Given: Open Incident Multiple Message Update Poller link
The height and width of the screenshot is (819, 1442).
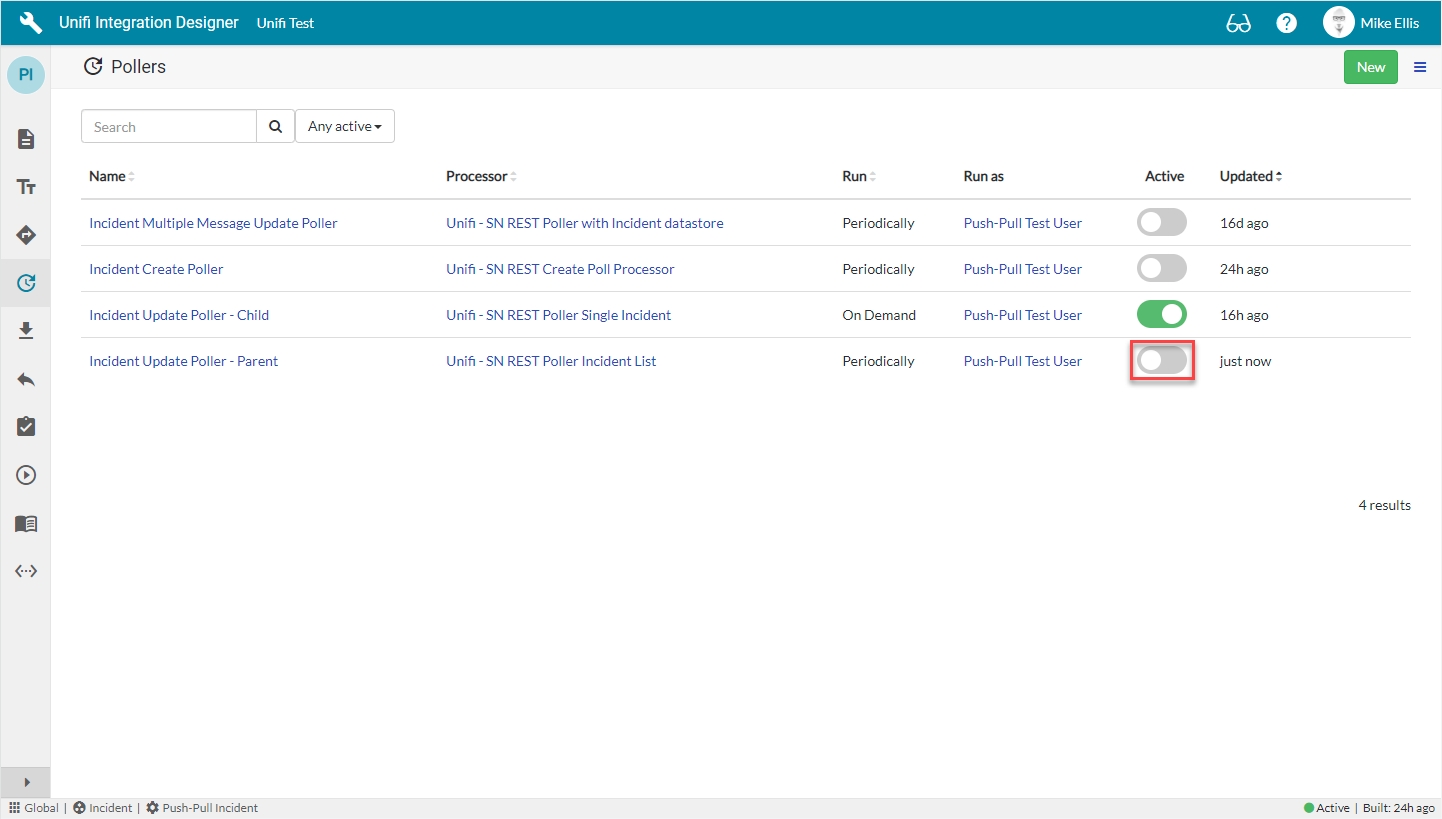Looking at the screenshot, I should pyautogui.click(x=213, y=223).
